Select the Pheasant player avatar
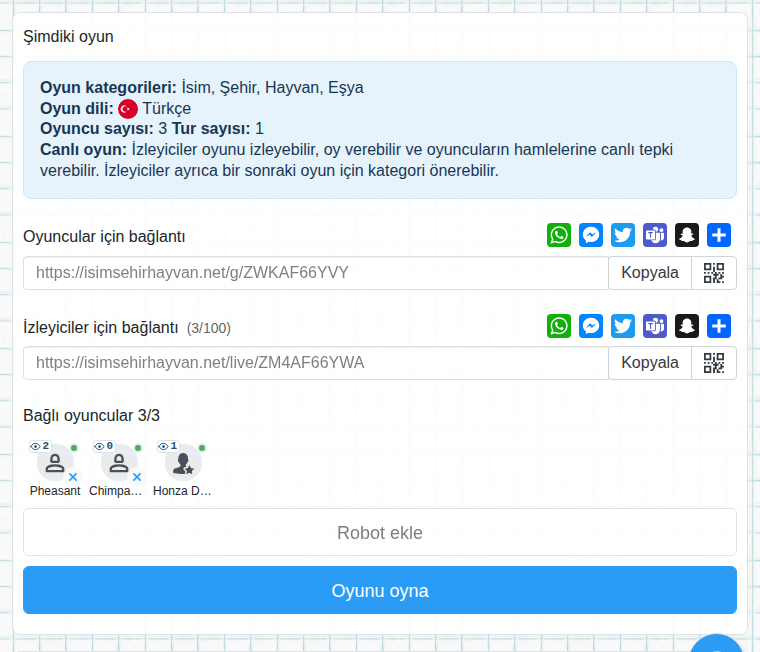Viewport: 760px width, 652px height. pos(55,463)
